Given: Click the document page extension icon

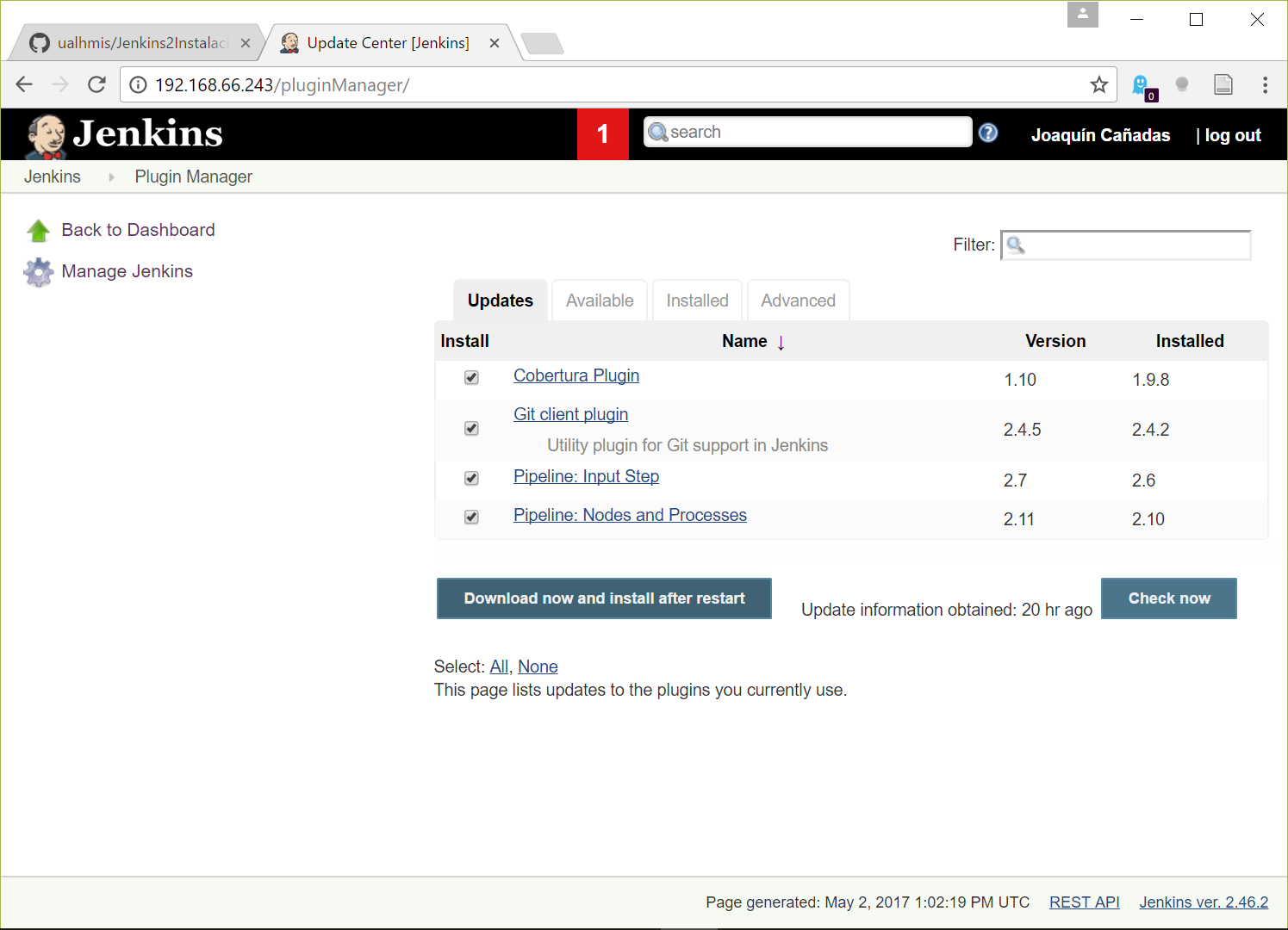Looking at the screenshot, I should (1223, 84).
